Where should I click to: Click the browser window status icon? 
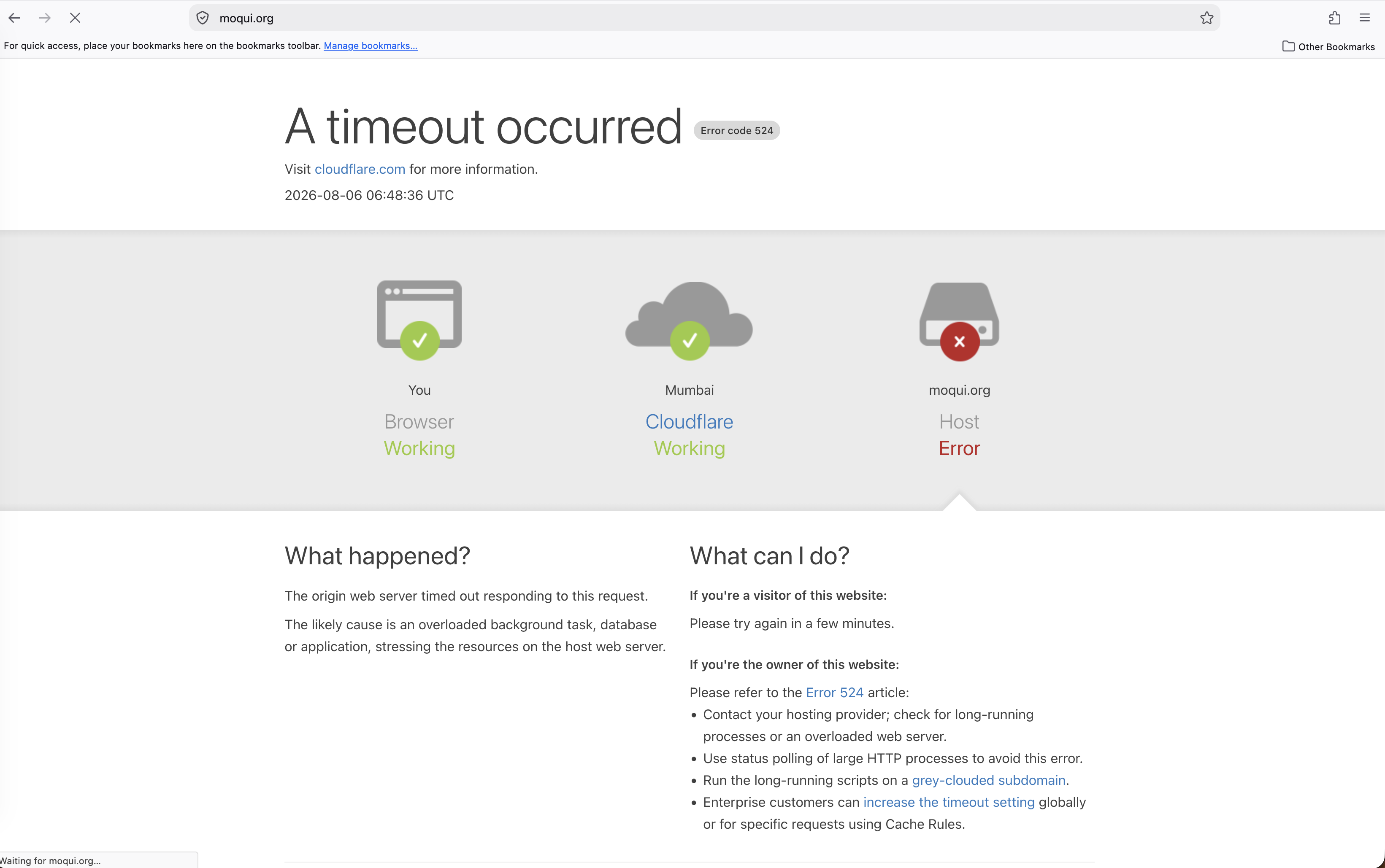pos(419,320)
